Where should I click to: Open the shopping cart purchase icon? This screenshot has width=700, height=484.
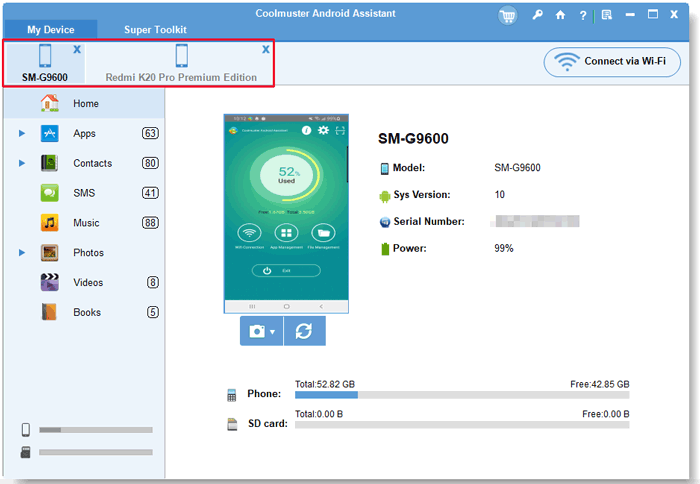(x=507, y=16)
